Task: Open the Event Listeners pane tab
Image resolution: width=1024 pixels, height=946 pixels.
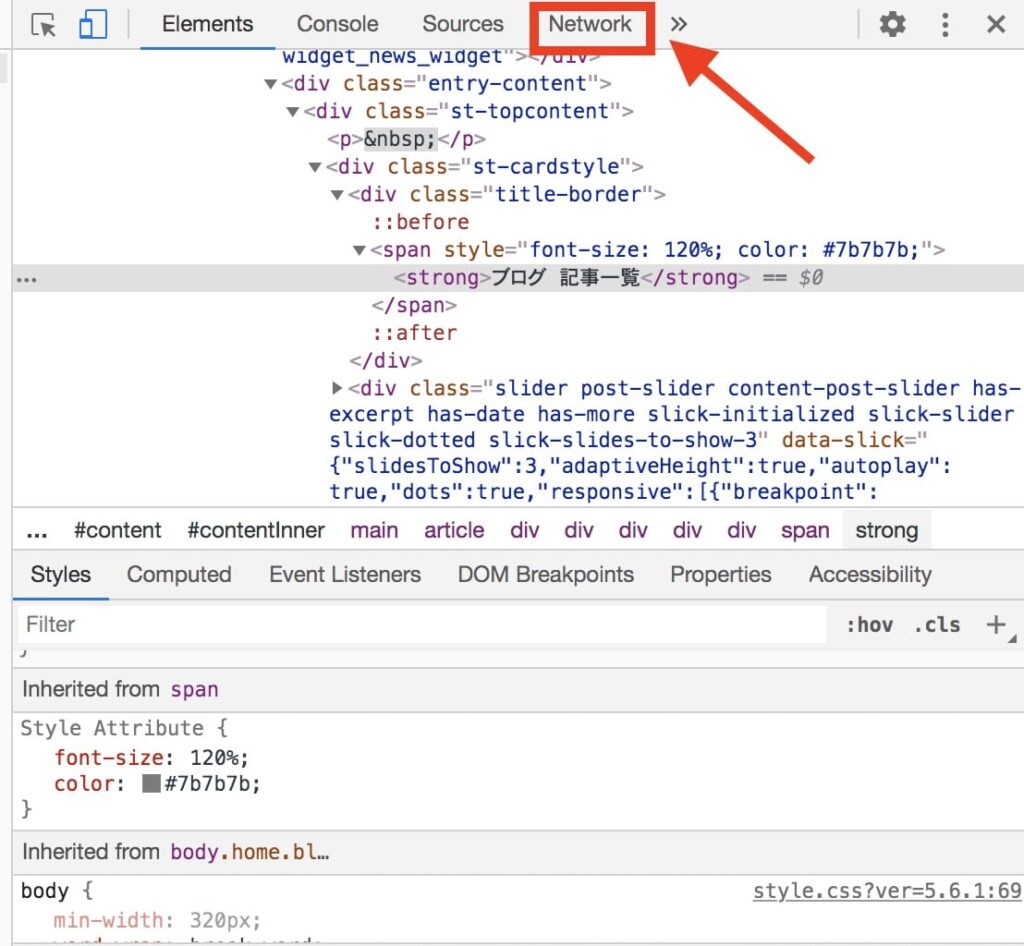Action: click(x=345, y=575)
